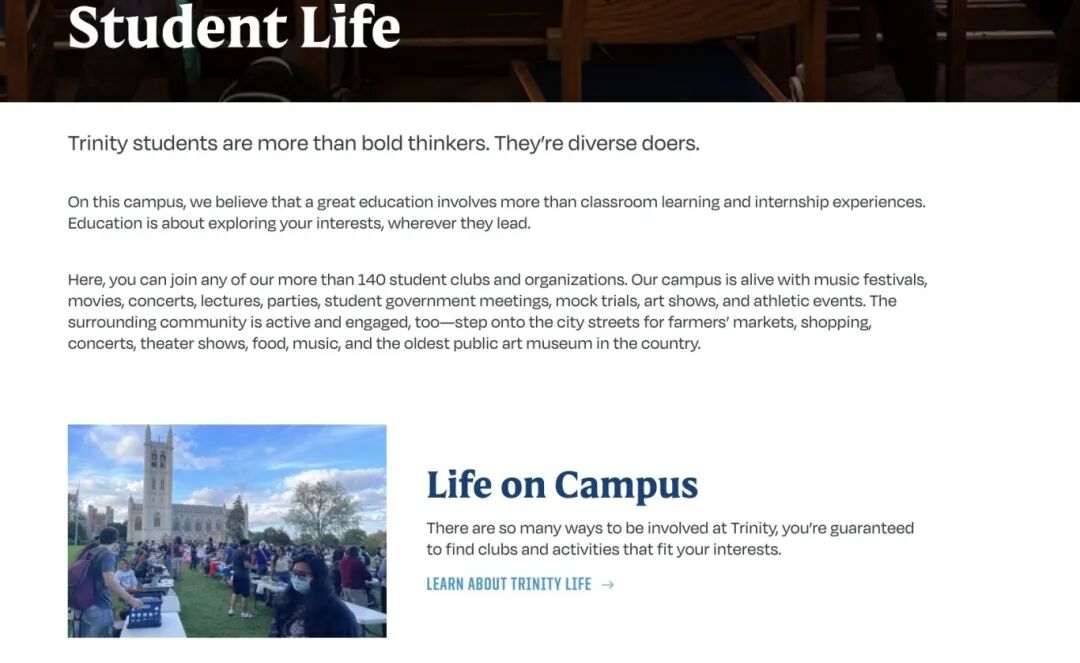Click the campus chapel photo thumbnail
The width and height of the screenshot is (1080, 663).
(227, 531)
